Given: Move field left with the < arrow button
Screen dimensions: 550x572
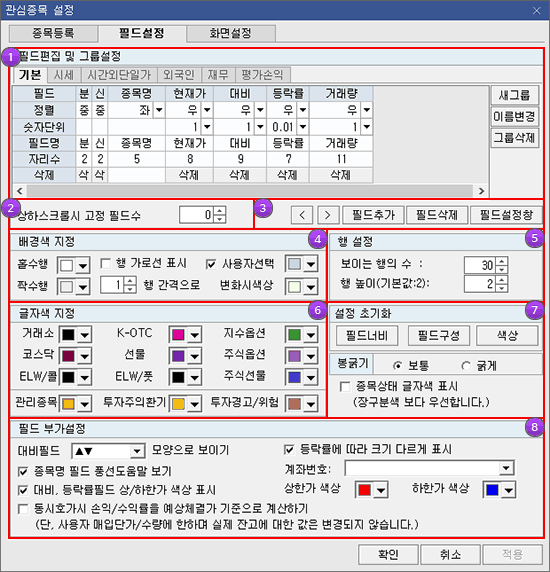Looking at the screenshot, I should click(302, 215).
